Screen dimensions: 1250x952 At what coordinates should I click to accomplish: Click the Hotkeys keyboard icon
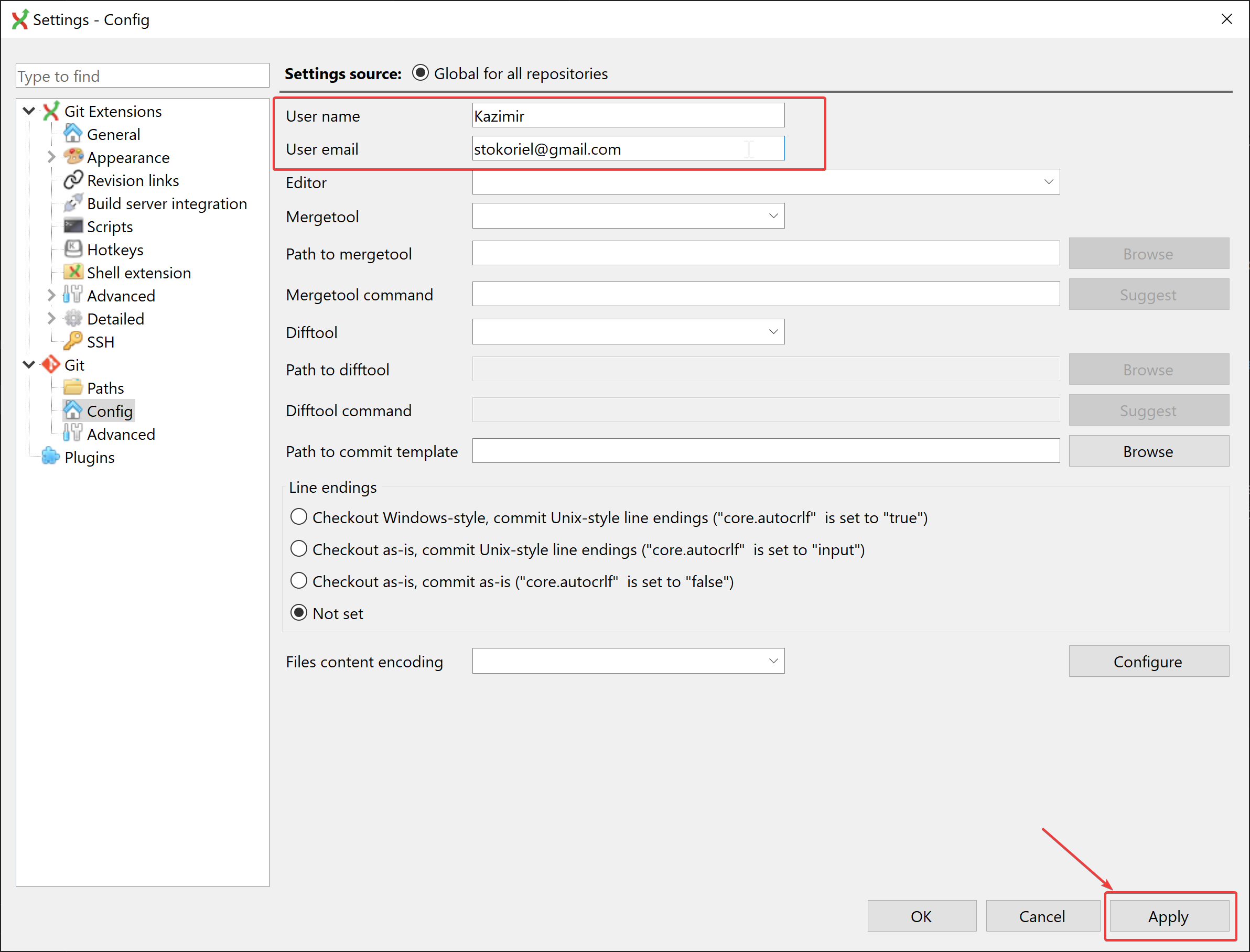pos(72,249)
